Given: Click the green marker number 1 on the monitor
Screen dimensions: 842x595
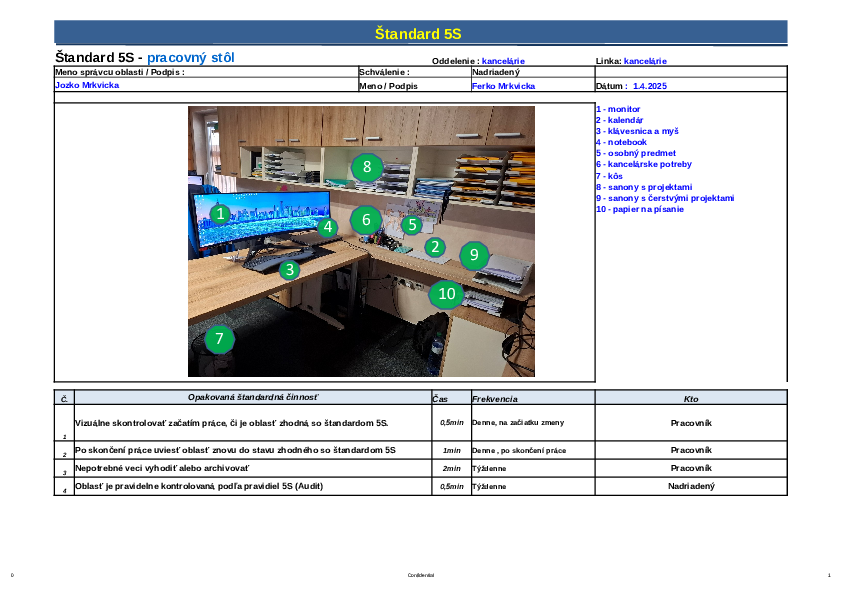Looking at the screenshot, I should [220, 214].
